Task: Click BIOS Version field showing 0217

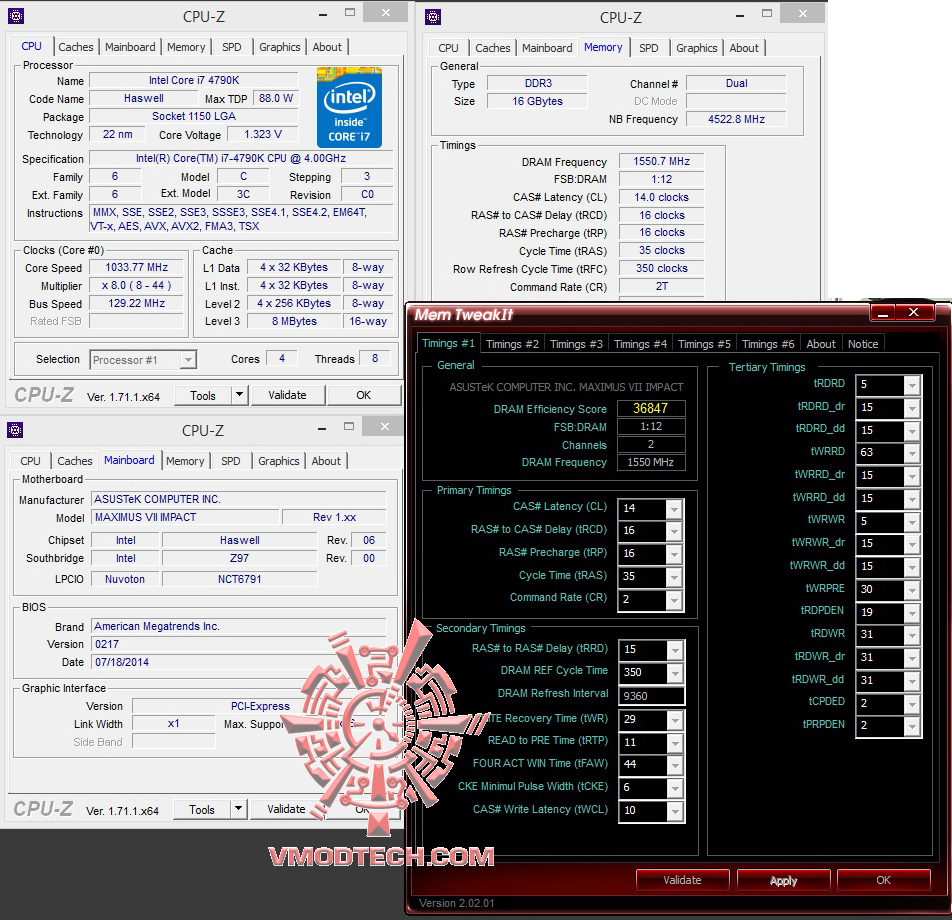Action: click(239, 644)
